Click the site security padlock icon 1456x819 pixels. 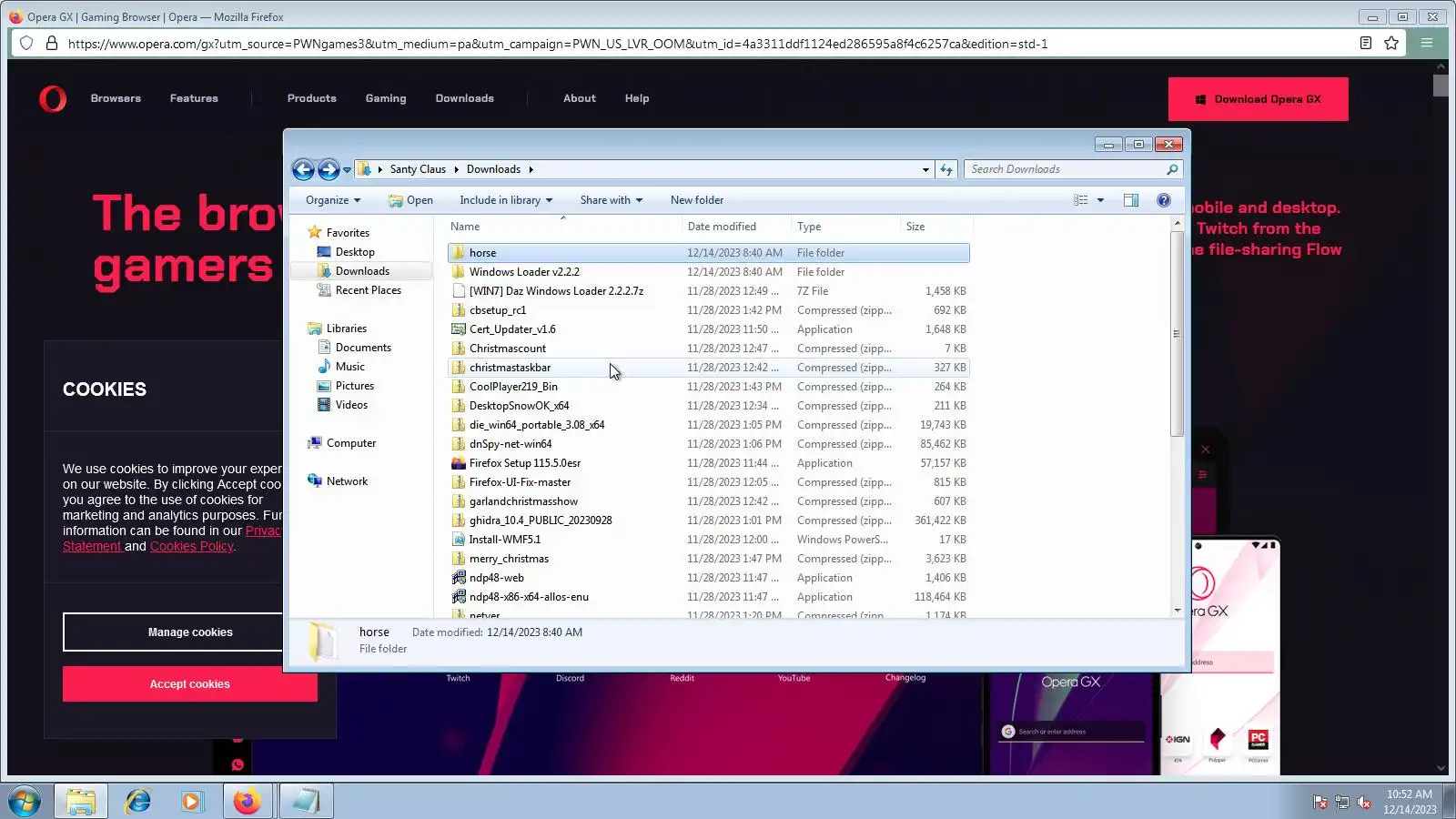pyautogui.click(x=52, y=44)
